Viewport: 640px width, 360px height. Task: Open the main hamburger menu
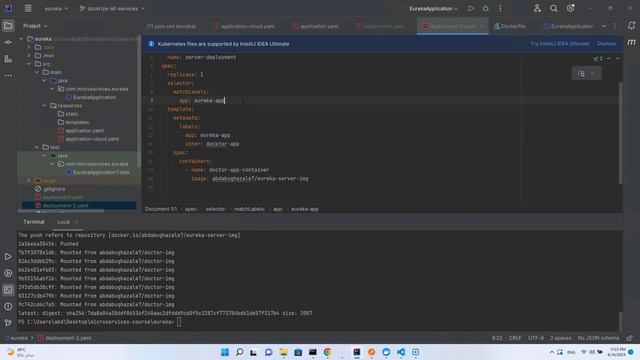(28, 8)
